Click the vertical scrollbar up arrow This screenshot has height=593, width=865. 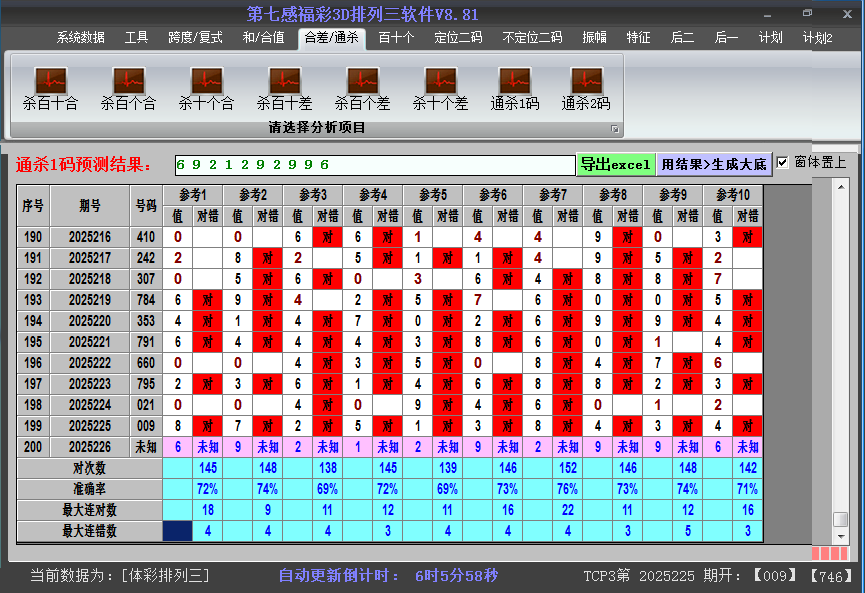[841, 187]
